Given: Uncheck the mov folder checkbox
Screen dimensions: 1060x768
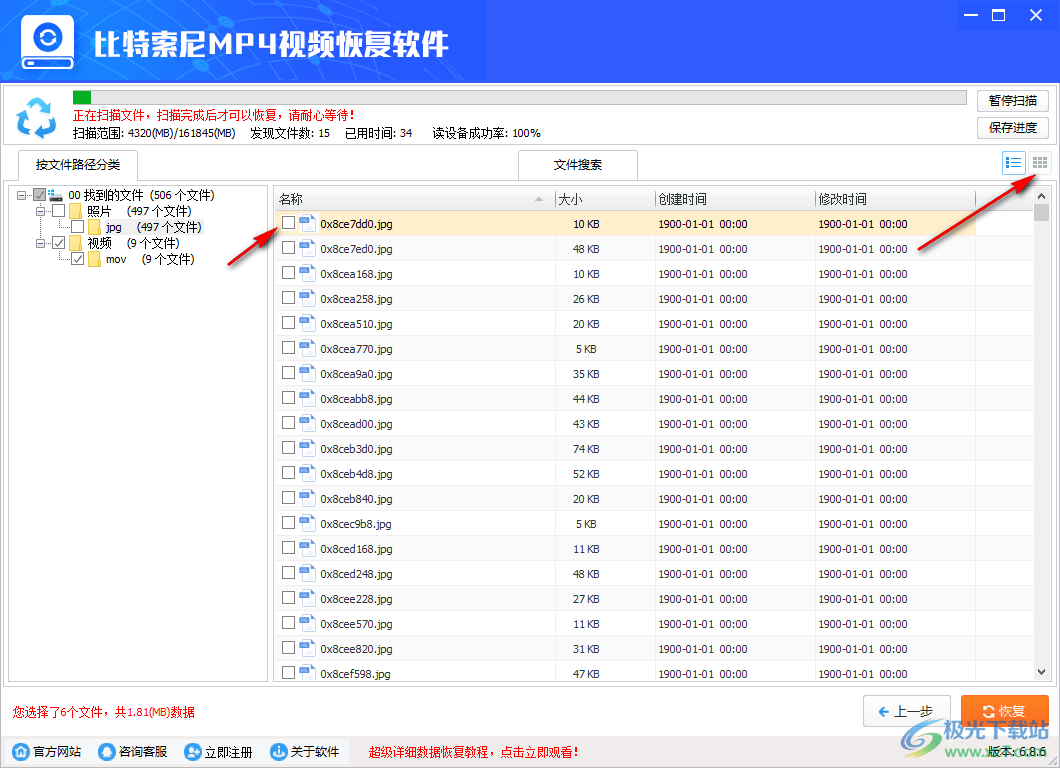Looking at the screenshot, I should coord(78,259).
